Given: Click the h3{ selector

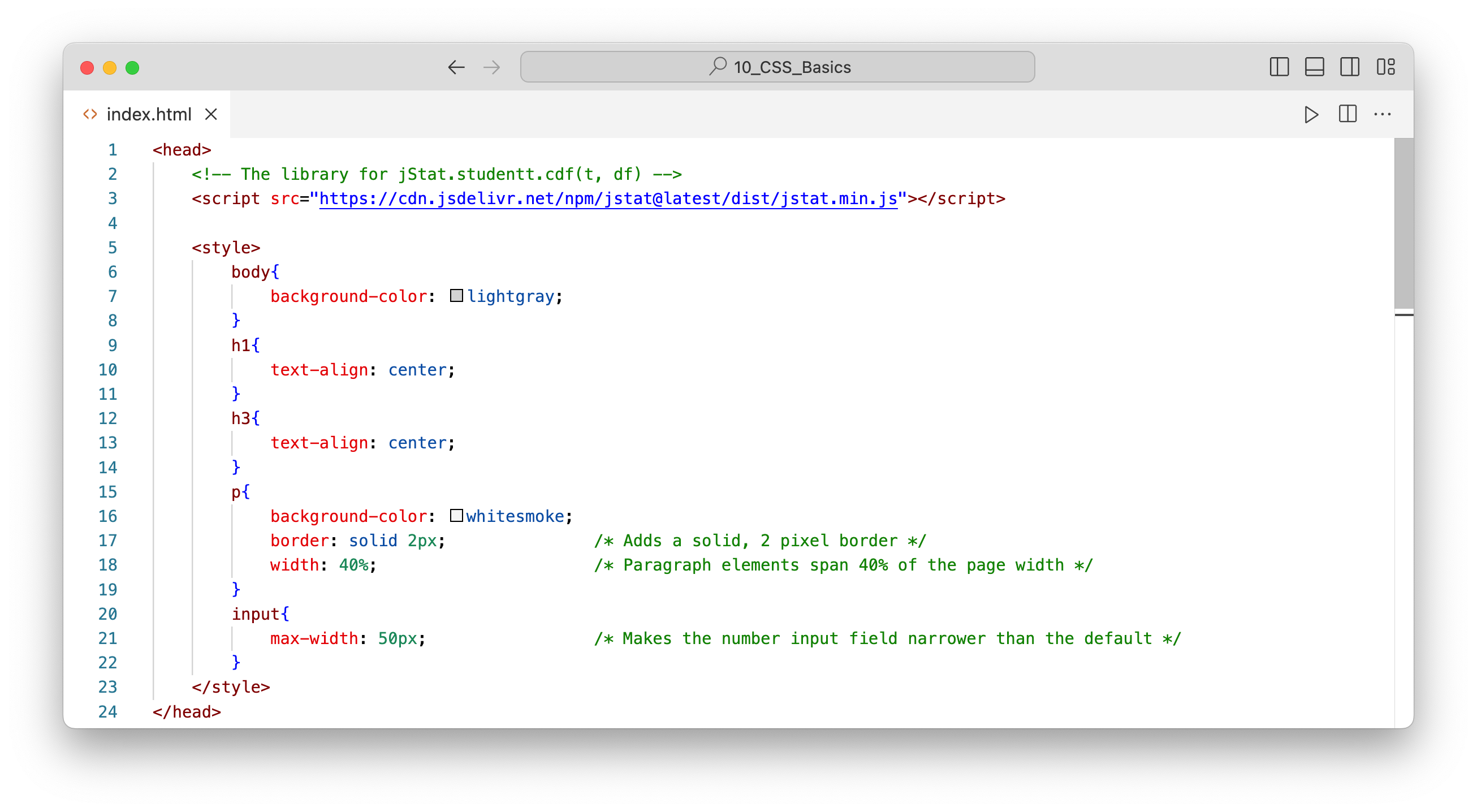Looking at the screenshot, I should pos(245,418).
